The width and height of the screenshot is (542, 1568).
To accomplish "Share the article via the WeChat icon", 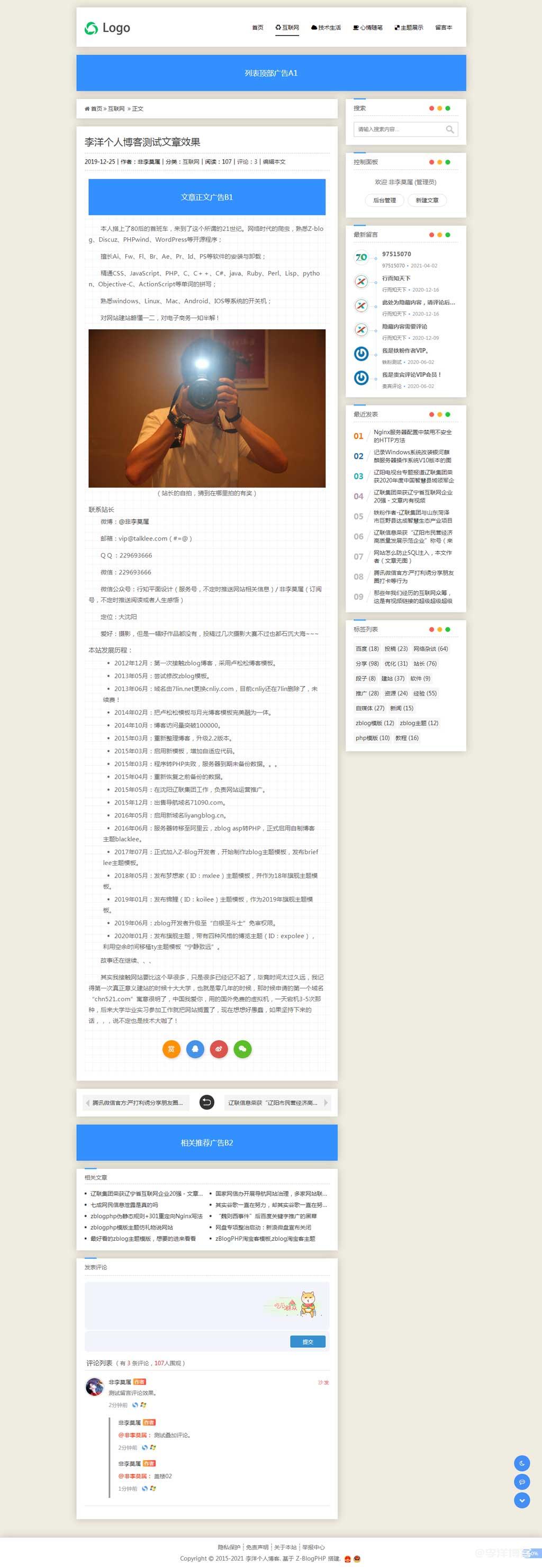I will coord(242,1049).
